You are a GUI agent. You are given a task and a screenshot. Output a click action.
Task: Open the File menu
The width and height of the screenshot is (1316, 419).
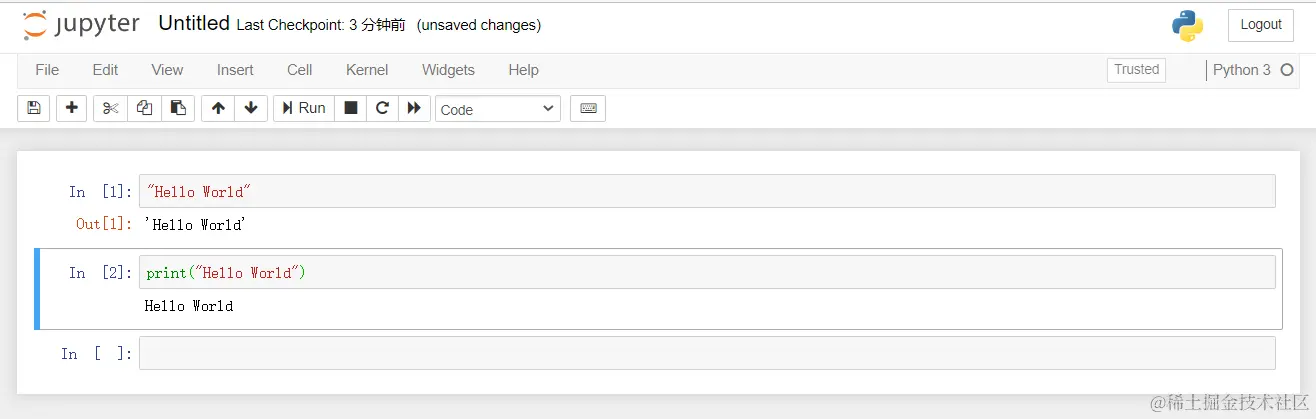(x=47, y=70)
